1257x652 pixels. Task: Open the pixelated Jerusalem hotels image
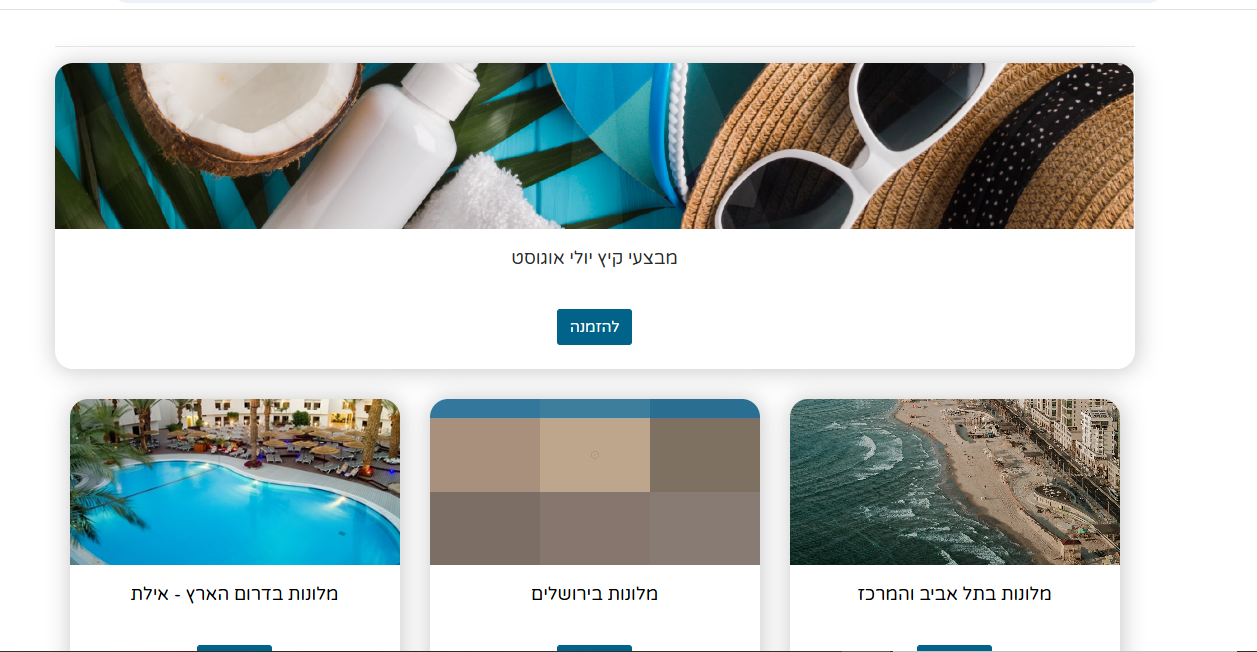[595, 482]
